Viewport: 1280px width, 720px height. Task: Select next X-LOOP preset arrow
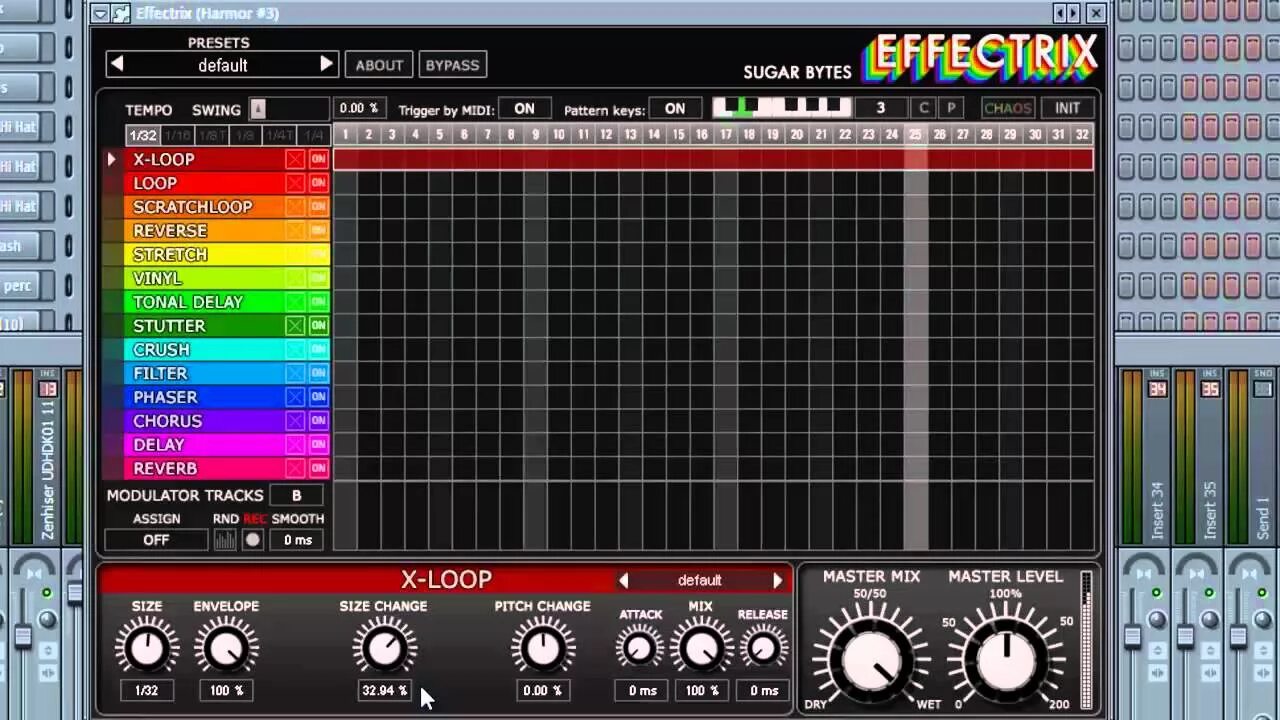(x=777, y=580)
